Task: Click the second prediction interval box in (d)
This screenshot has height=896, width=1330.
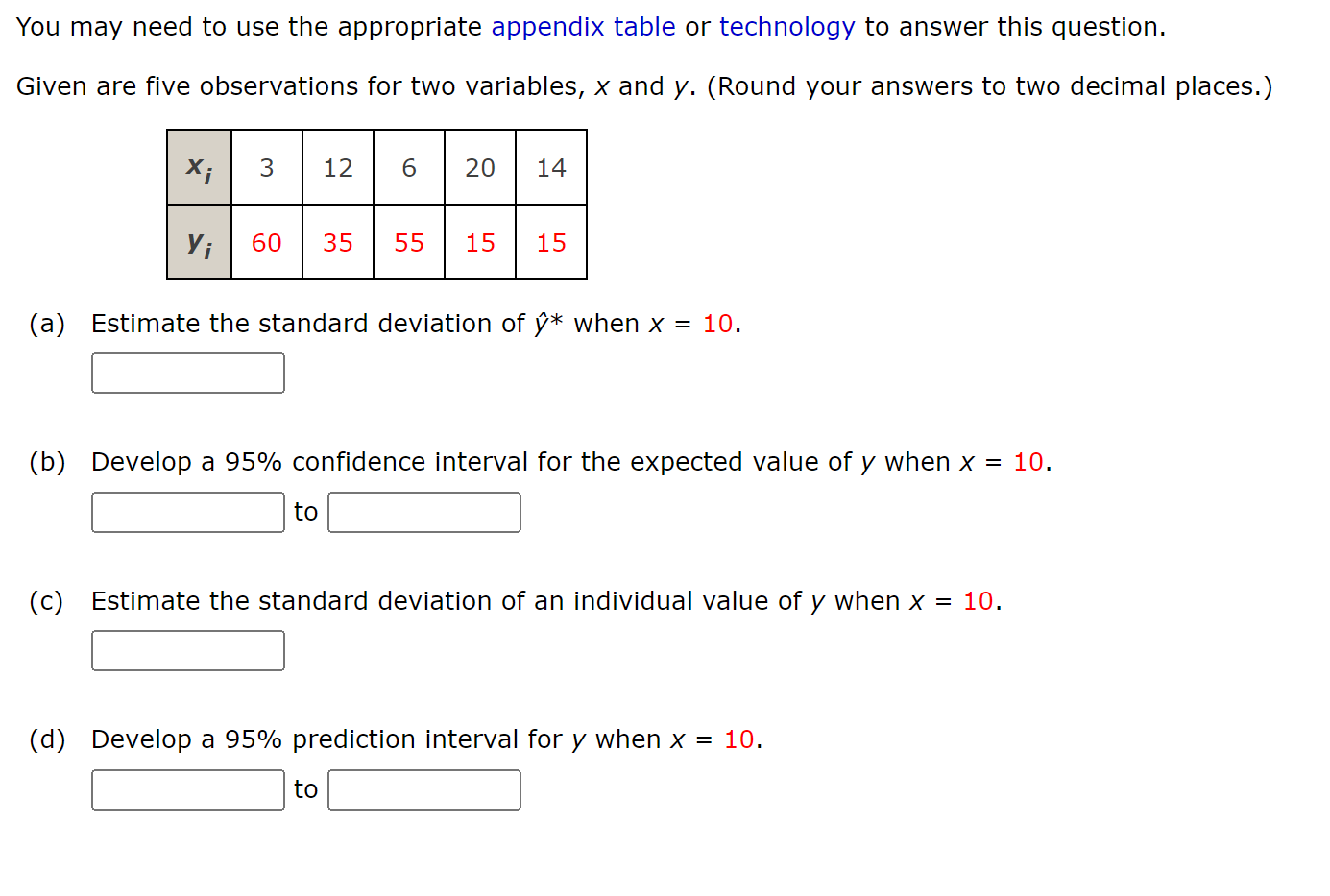Action: click(423, 788)
